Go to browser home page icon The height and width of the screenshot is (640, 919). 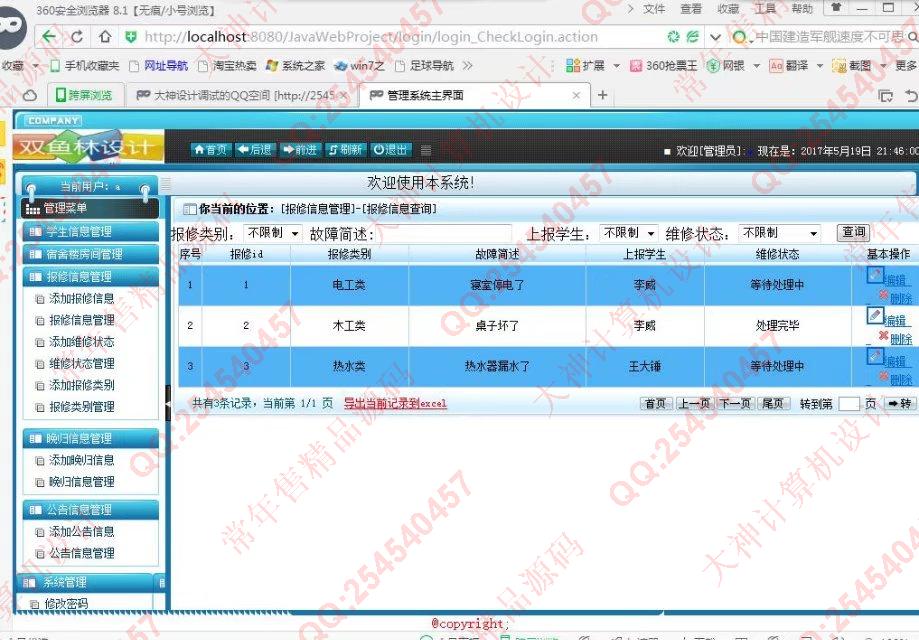(105, 37)
